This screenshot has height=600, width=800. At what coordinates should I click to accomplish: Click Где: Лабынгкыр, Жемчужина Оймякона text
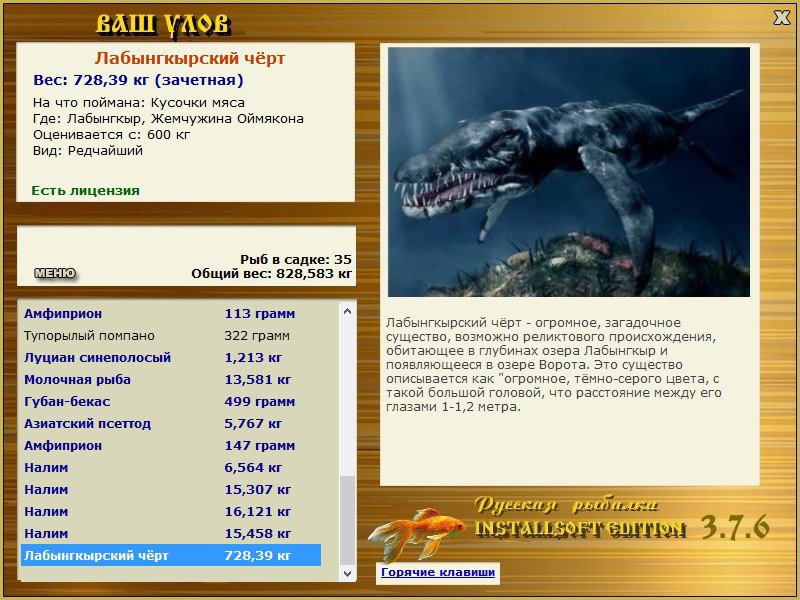[x=168, y=119]
